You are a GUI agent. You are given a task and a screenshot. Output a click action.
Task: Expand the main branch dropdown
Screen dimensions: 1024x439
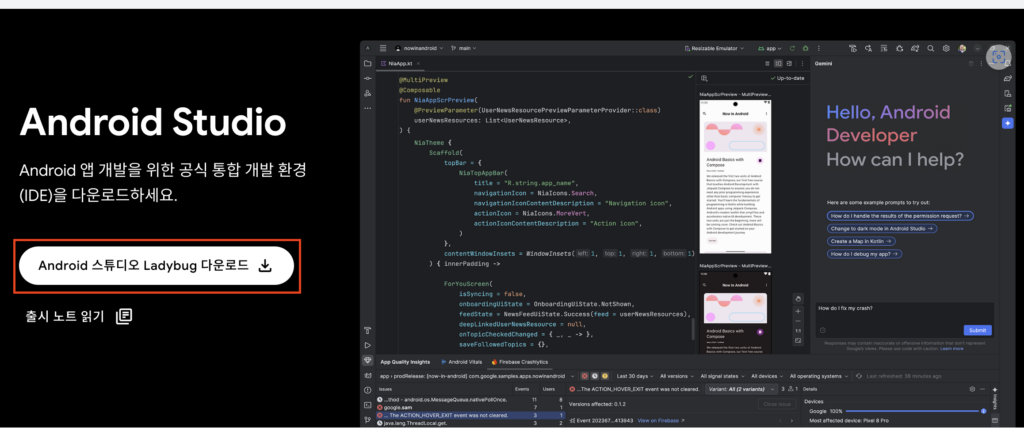(464, 48)
